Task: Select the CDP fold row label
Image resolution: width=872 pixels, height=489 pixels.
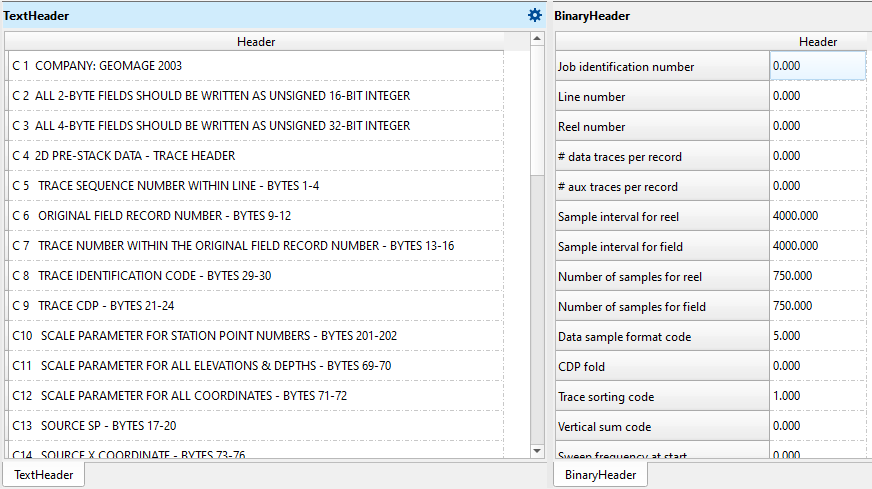Action: [x=661, y=367]
